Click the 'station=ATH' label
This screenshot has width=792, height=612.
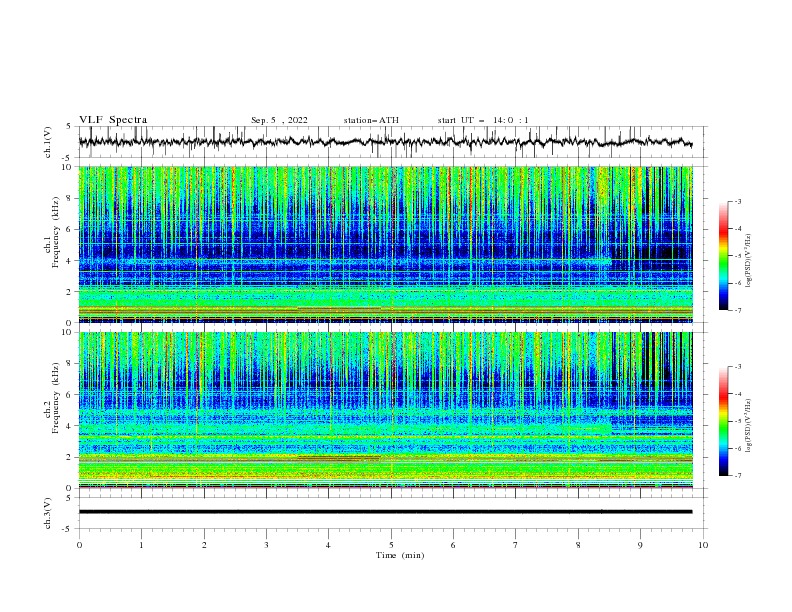pyautogui.click(x=371, y=120)
